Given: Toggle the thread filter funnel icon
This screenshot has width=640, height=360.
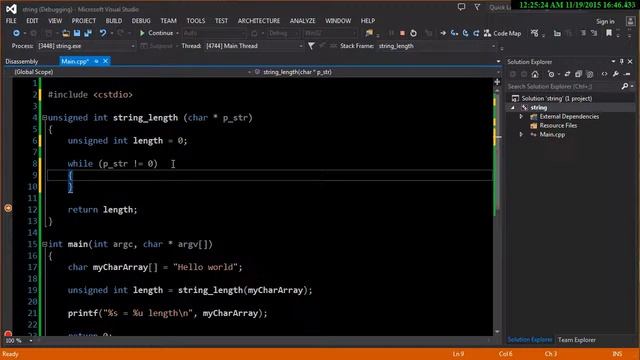Looking at the screenshot, I should pyautogui.click(x=311, y=46).
